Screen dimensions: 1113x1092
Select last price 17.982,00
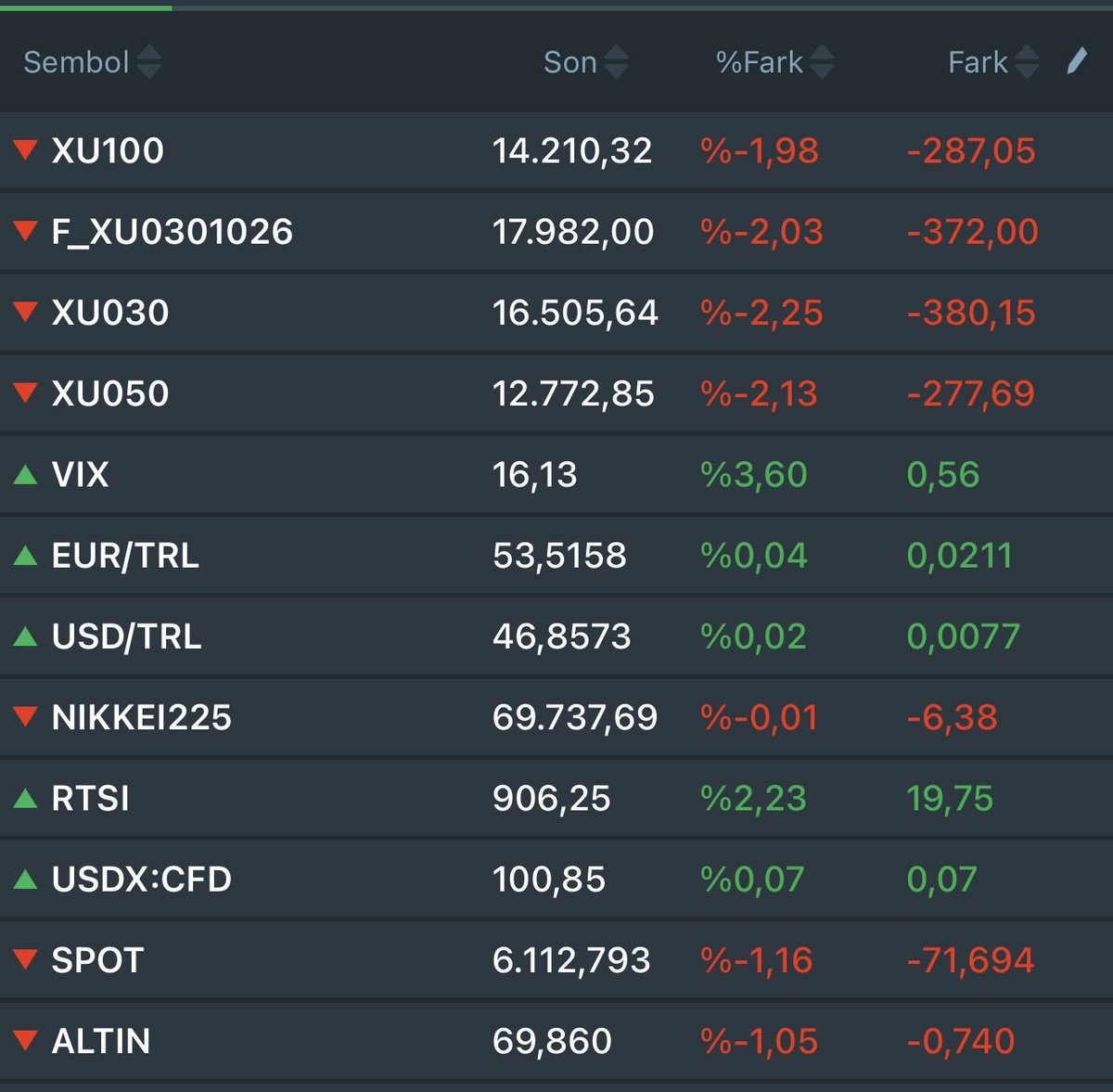pos(573,231)
